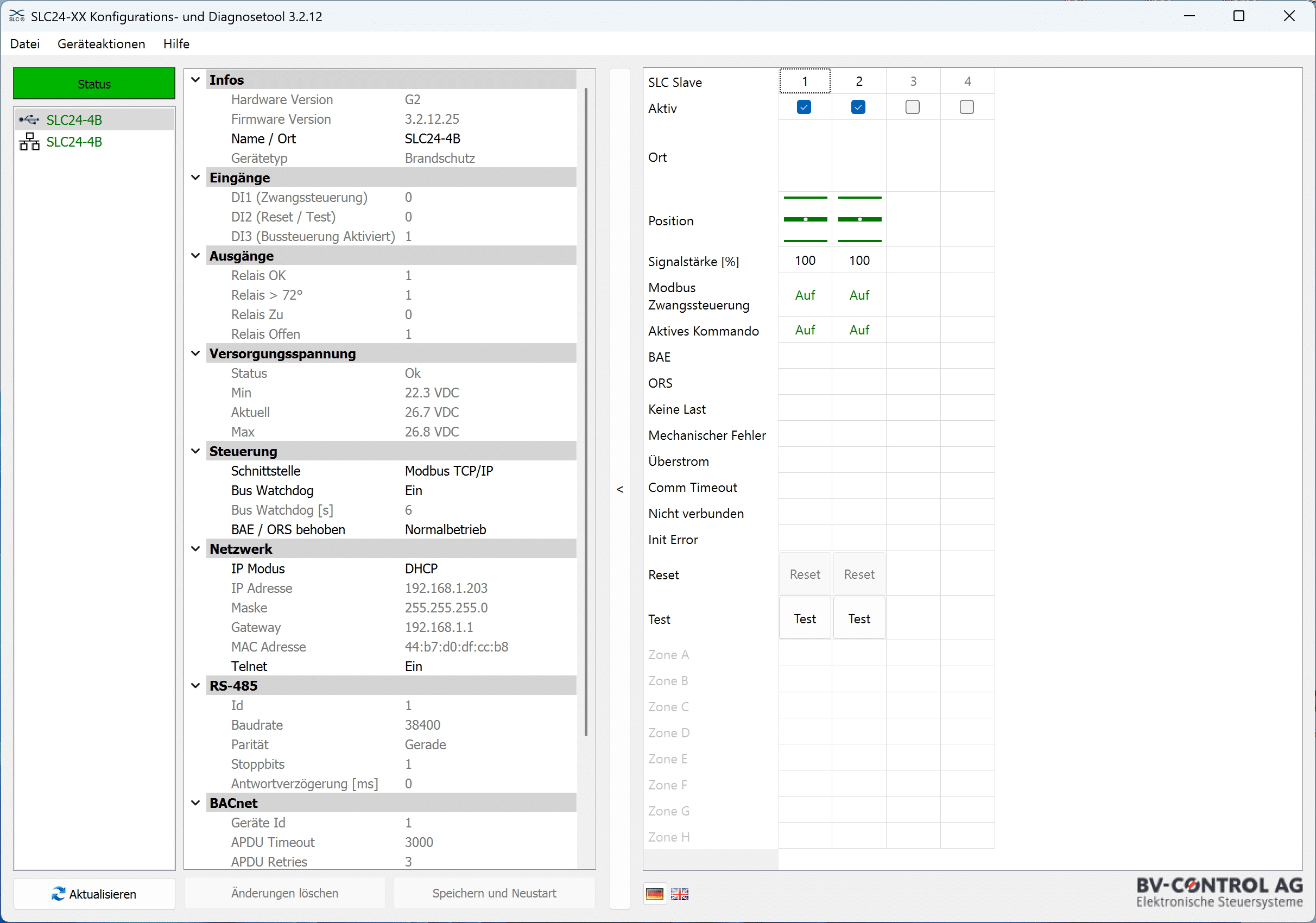Switch language with the German flag icon

[x=655, y=894]
